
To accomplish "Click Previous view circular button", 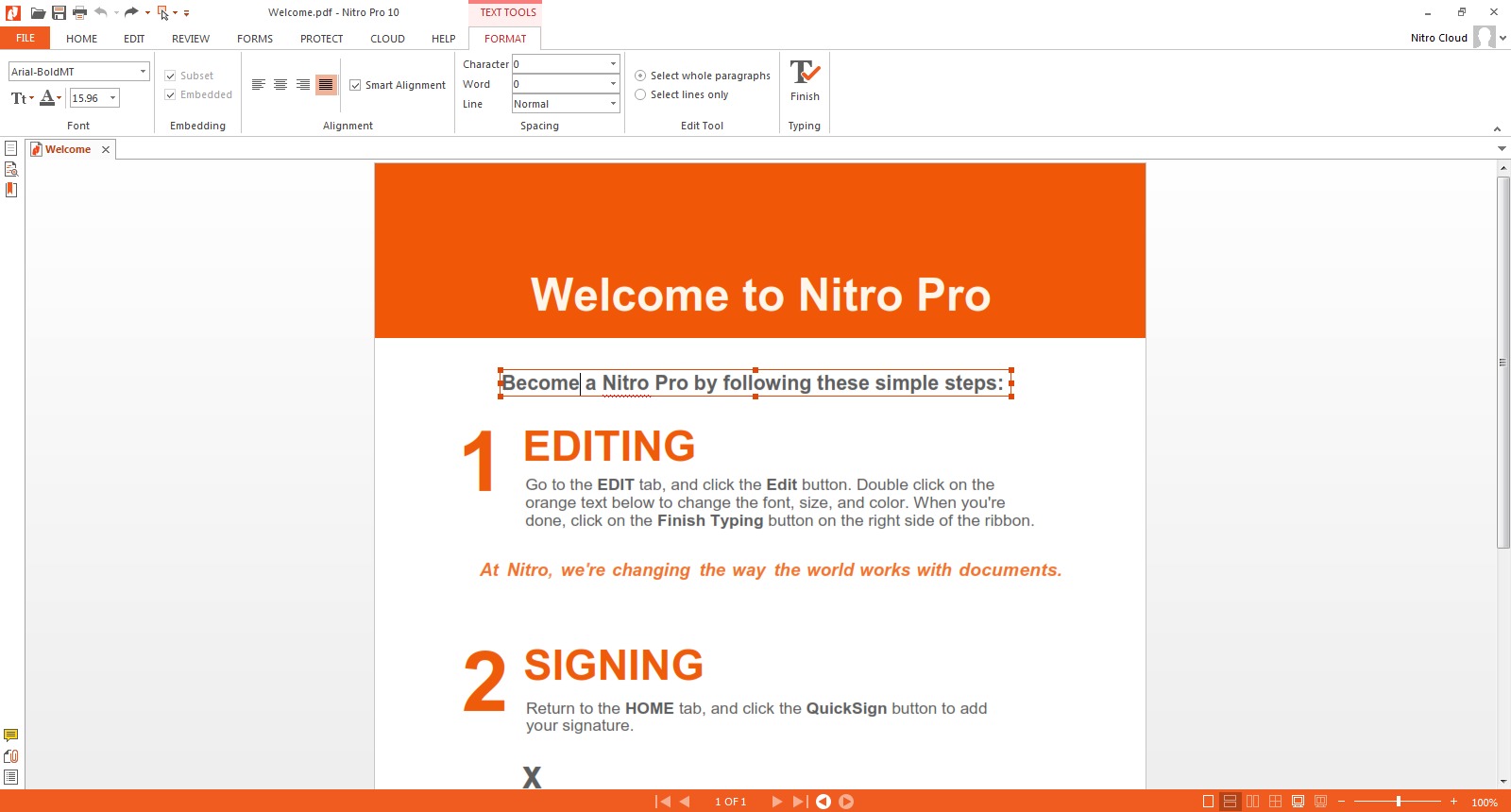I will point(823,802).
